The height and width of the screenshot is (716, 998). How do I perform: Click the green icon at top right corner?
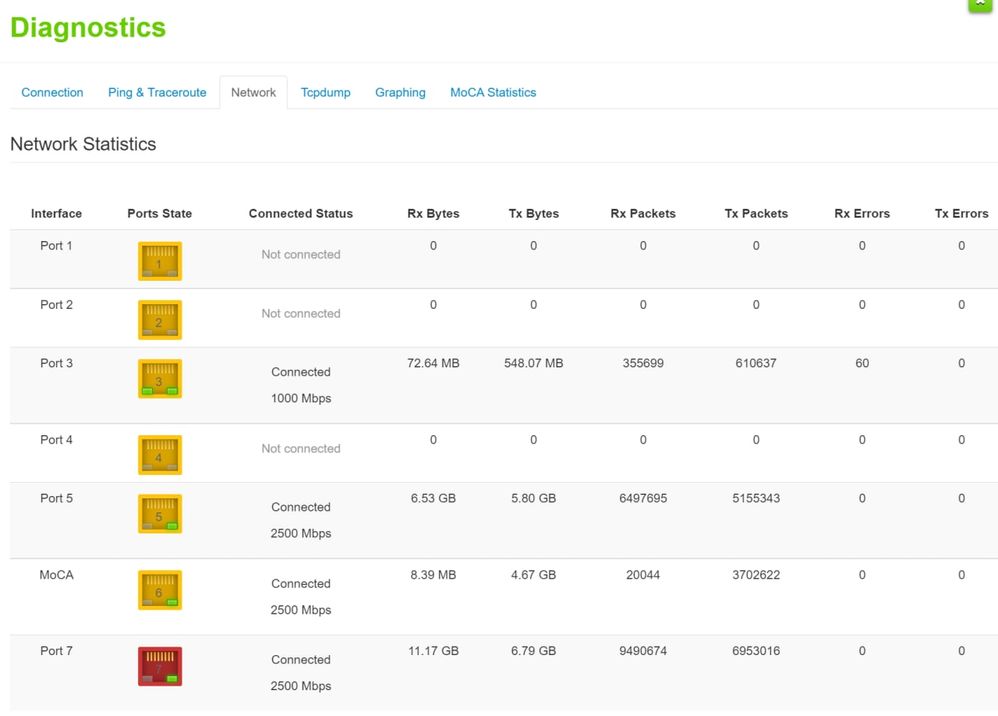pyautogui.click(x=979, y=5)
